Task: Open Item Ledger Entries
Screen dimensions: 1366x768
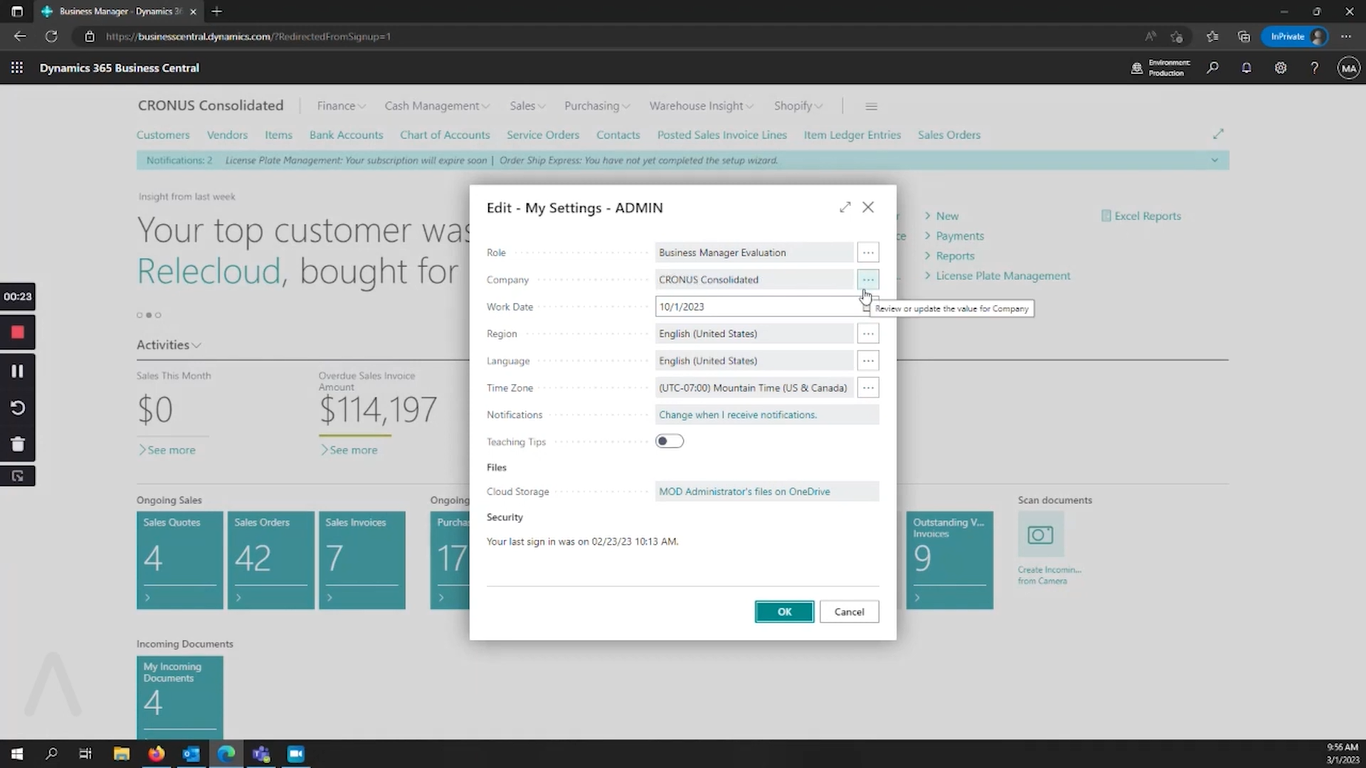Action: pos(852,135)
